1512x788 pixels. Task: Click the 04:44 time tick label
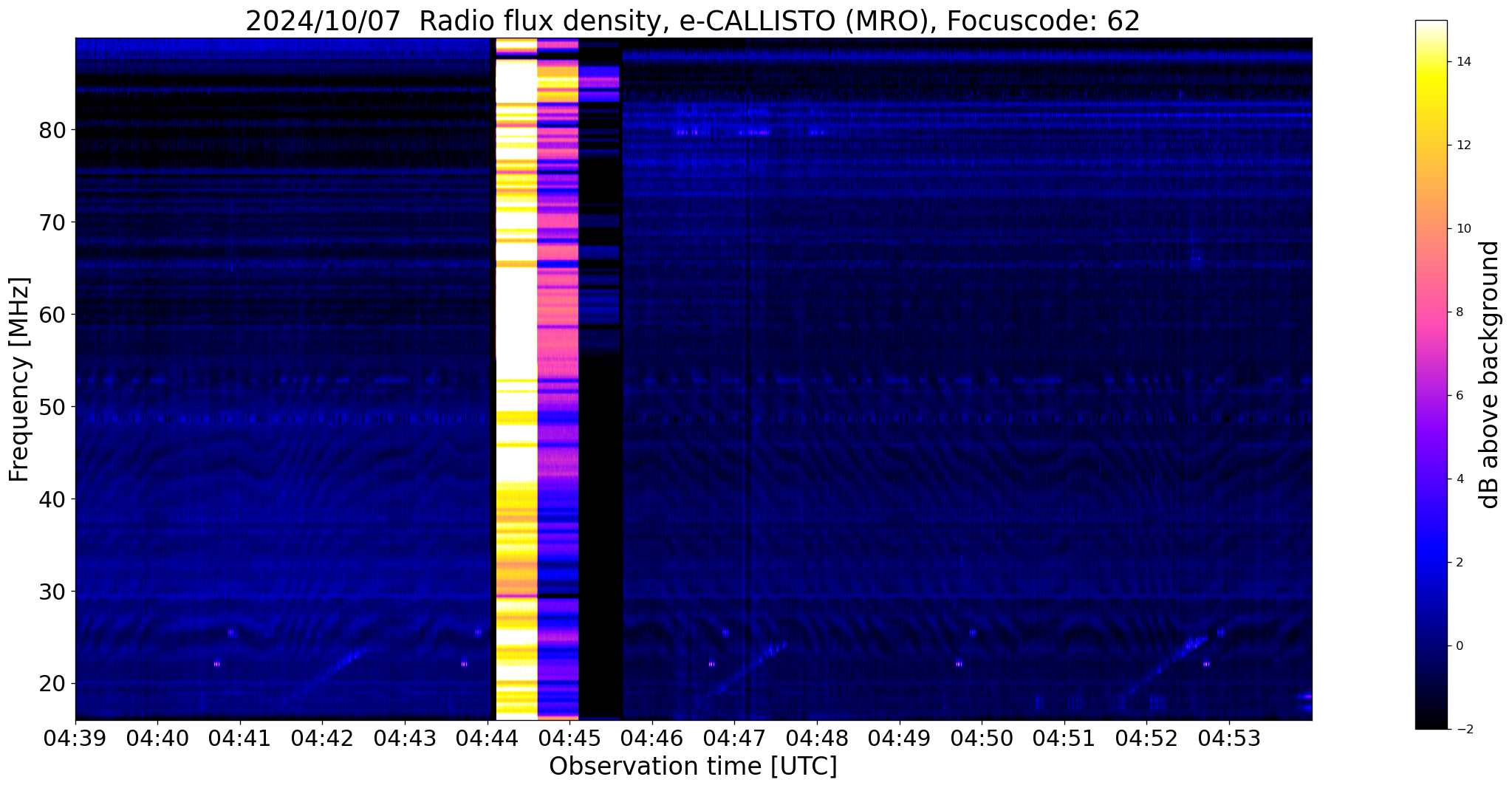coord(487,738)
